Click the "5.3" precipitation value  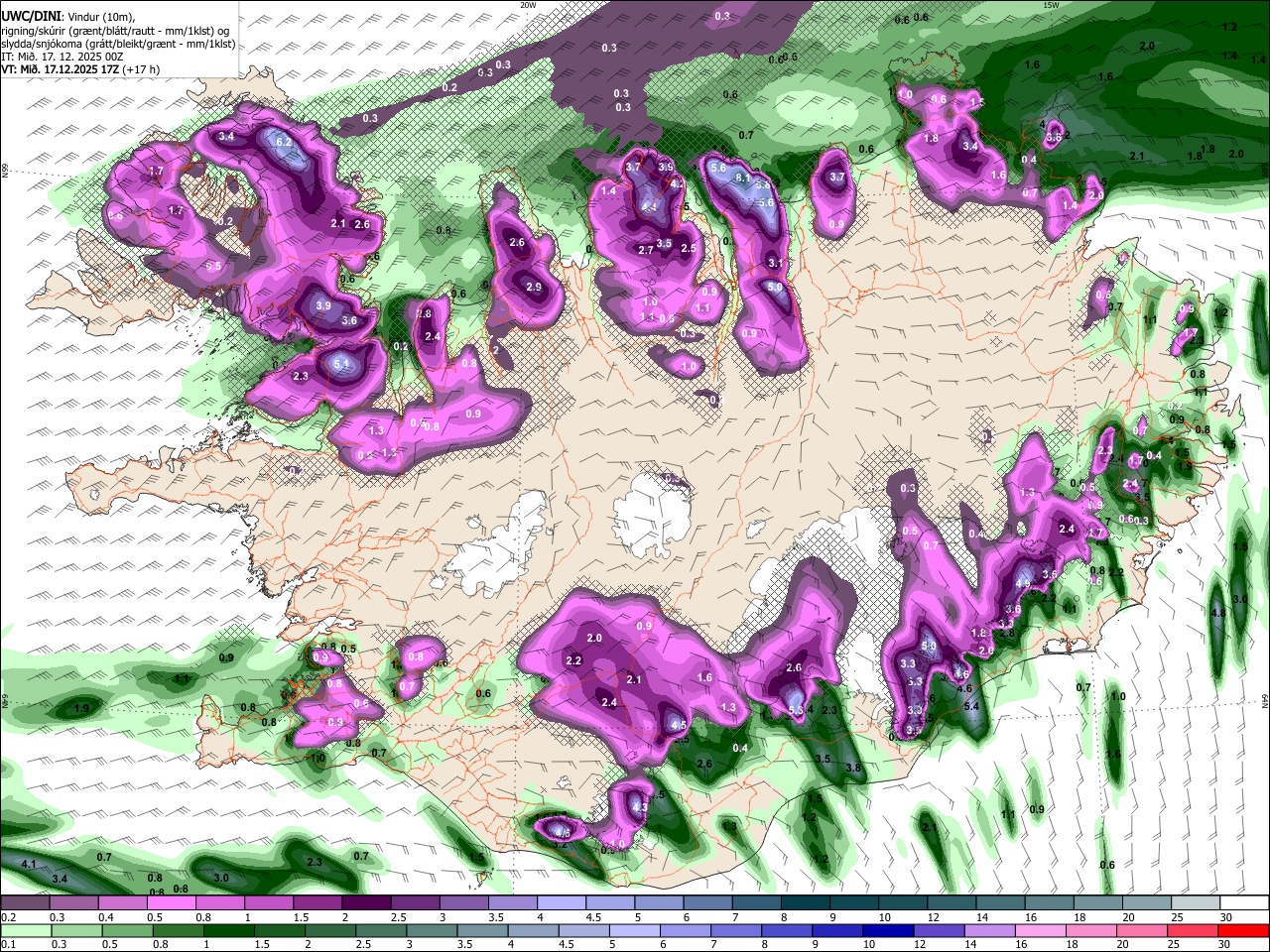796,710
